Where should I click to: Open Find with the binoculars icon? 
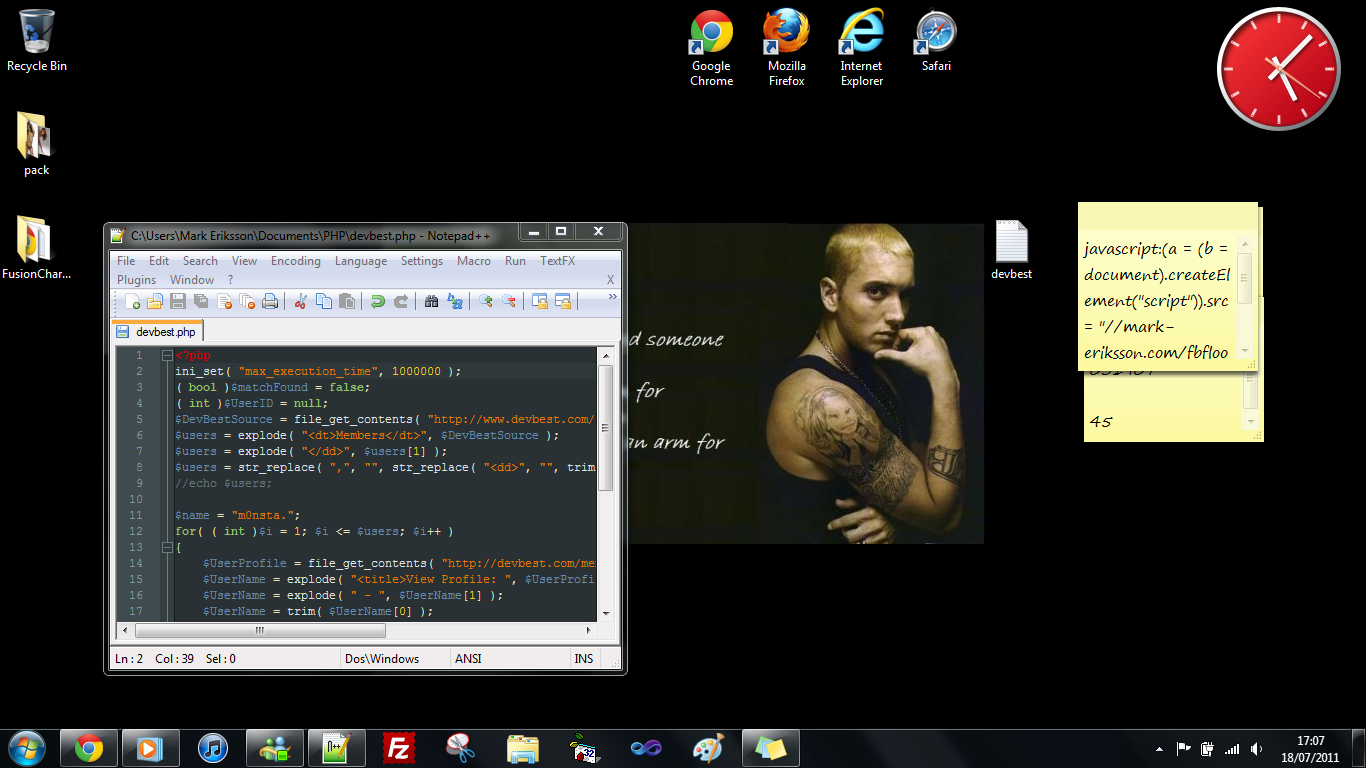click(431, 301)
